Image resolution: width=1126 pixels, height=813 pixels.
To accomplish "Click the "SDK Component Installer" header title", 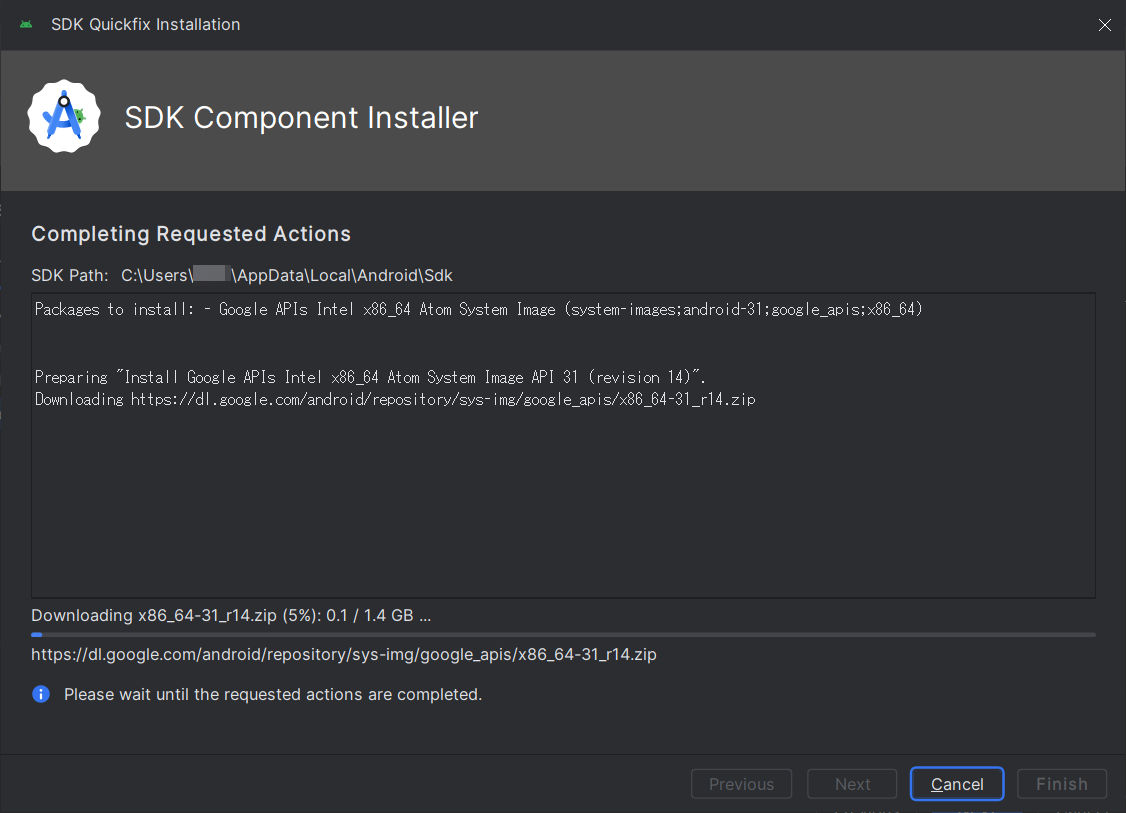I will (301, 118).
